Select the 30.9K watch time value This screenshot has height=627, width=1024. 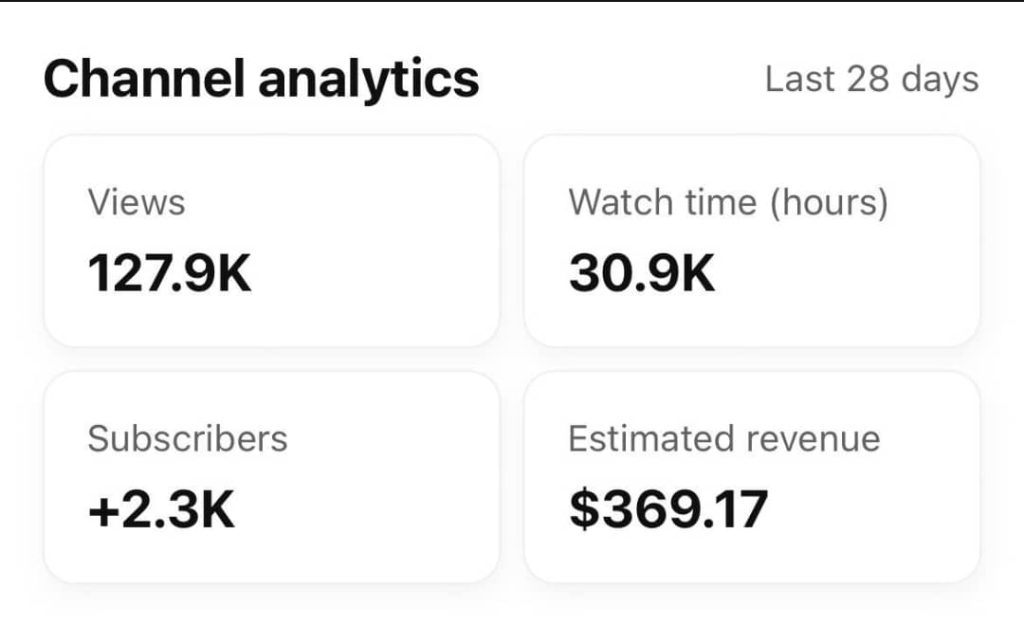(x=642, y=274)
